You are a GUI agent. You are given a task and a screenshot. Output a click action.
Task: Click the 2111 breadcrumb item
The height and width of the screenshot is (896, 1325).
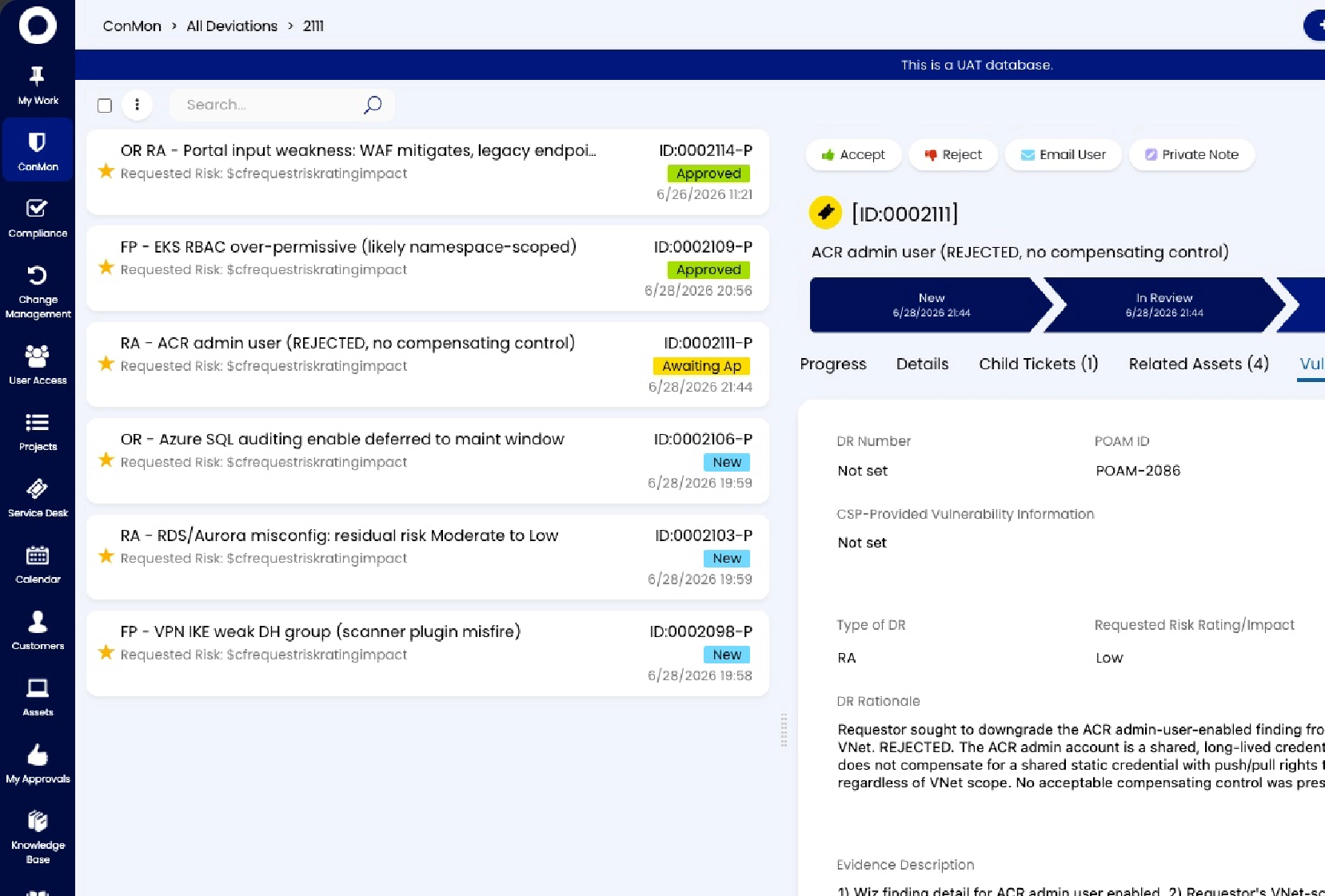pyautogui.click(x=313, y=26)
